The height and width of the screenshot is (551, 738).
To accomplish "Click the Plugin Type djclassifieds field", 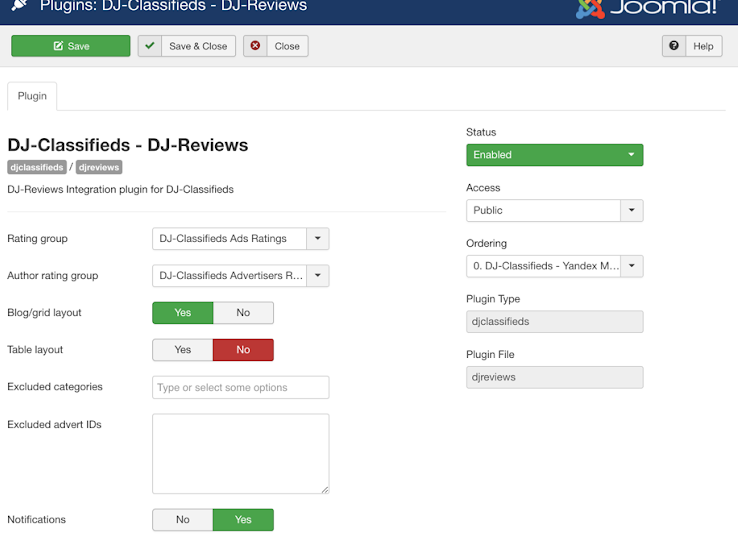I will tap(554, 321).
